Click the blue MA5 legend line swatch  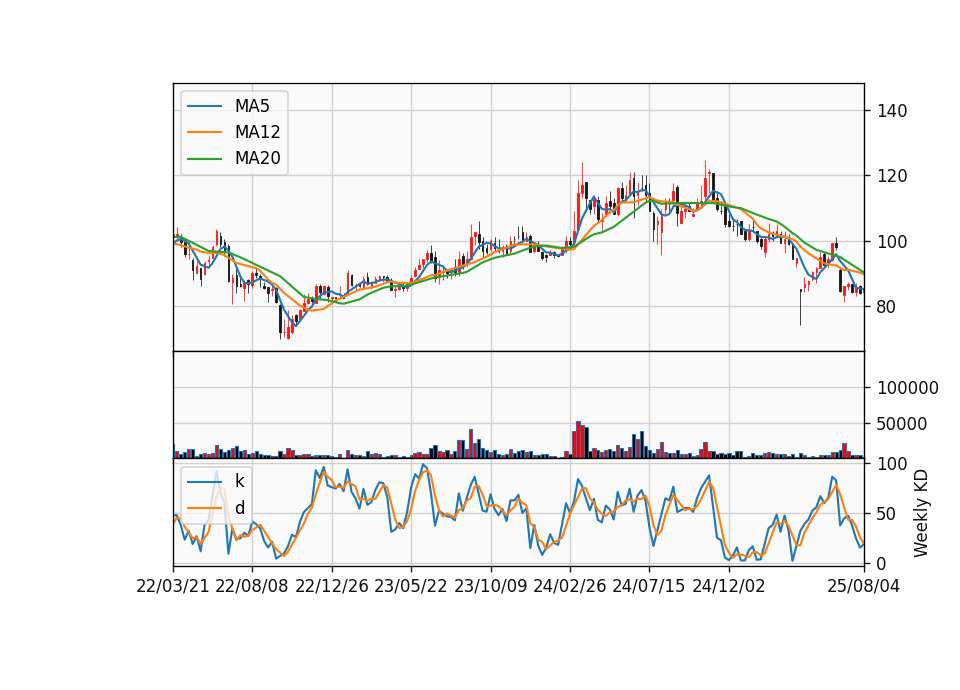click(204, 107)
